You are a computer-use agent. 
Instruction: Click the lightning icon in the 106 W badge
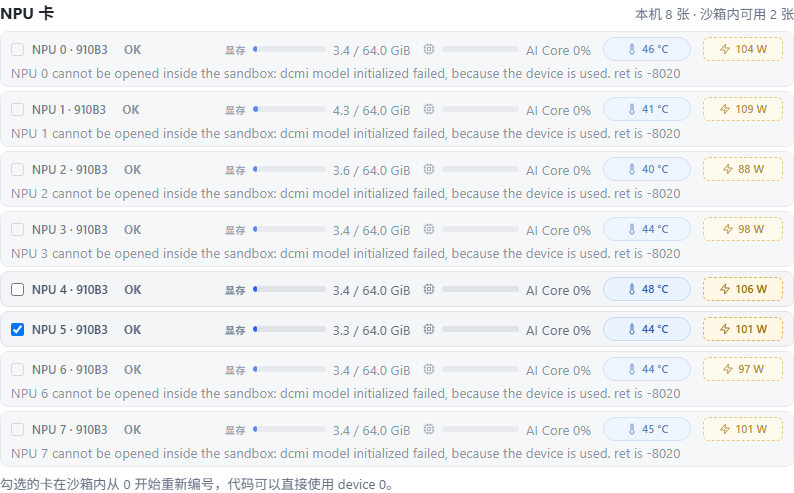coord(725,289)
